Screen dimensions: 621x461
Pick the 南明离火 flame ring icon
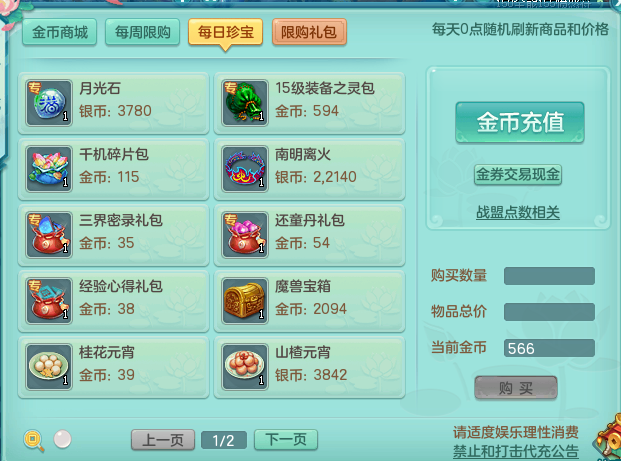(245, 169)
